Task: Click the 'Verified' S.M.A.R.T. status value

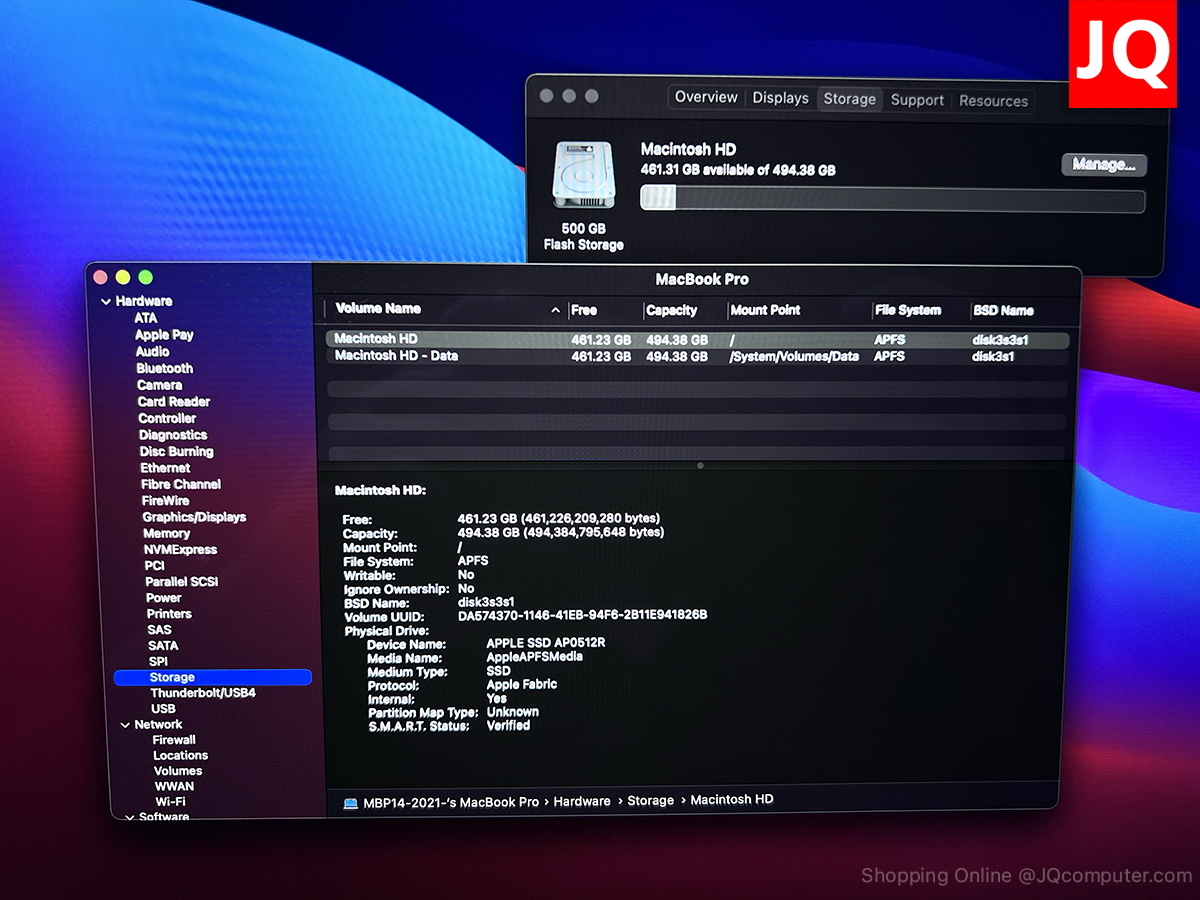Action: (508, 725)
